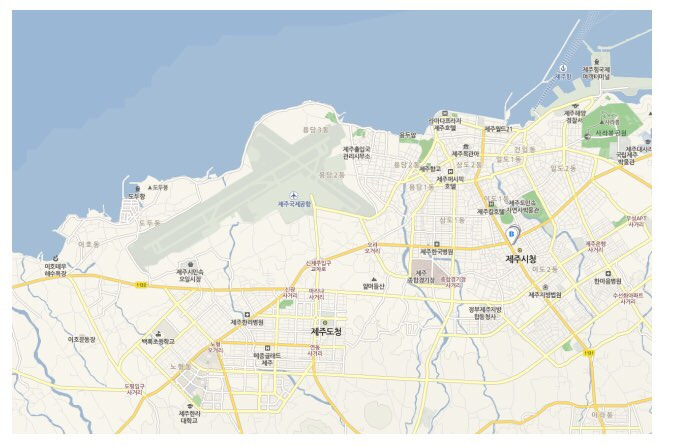
Task: Click the 이호테우해수욕장 beach icon
Action: (55, 258)
